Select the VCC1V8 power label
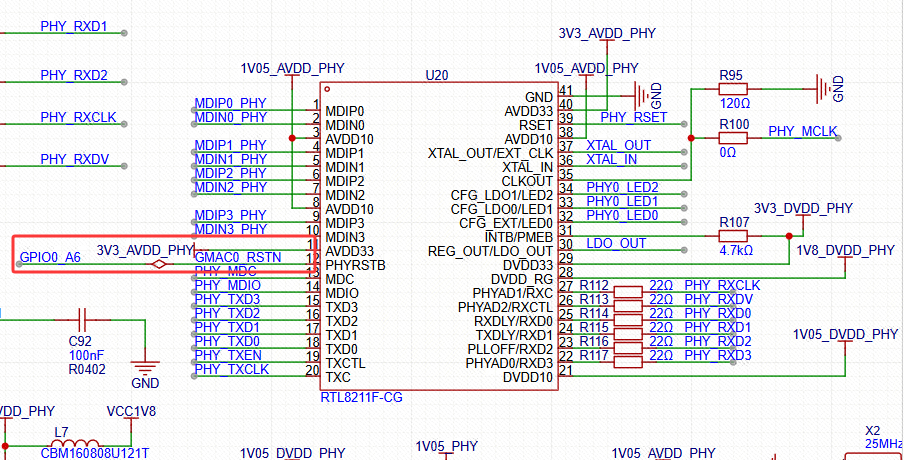 131,412
